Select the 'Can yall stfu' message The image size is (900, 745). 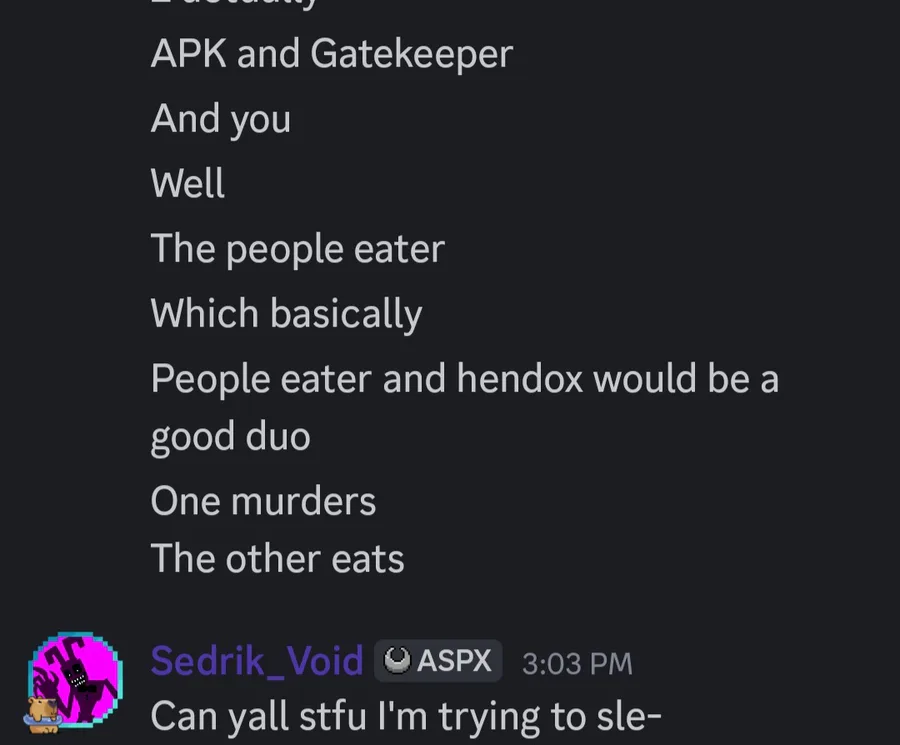406,717
